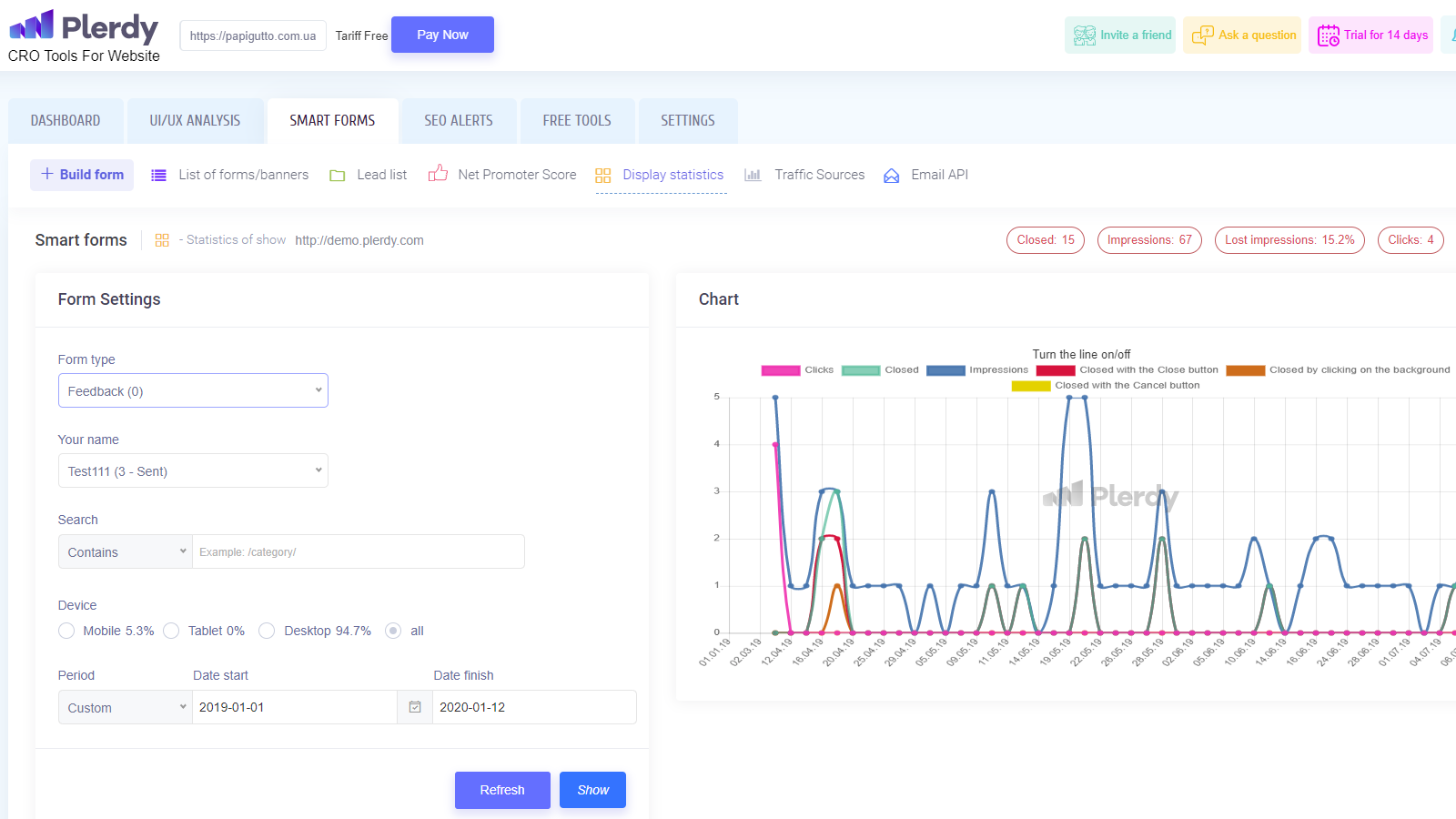
Task: Switch to the UI/UX ANALYSIS tab
Action: tap(195, 121)
